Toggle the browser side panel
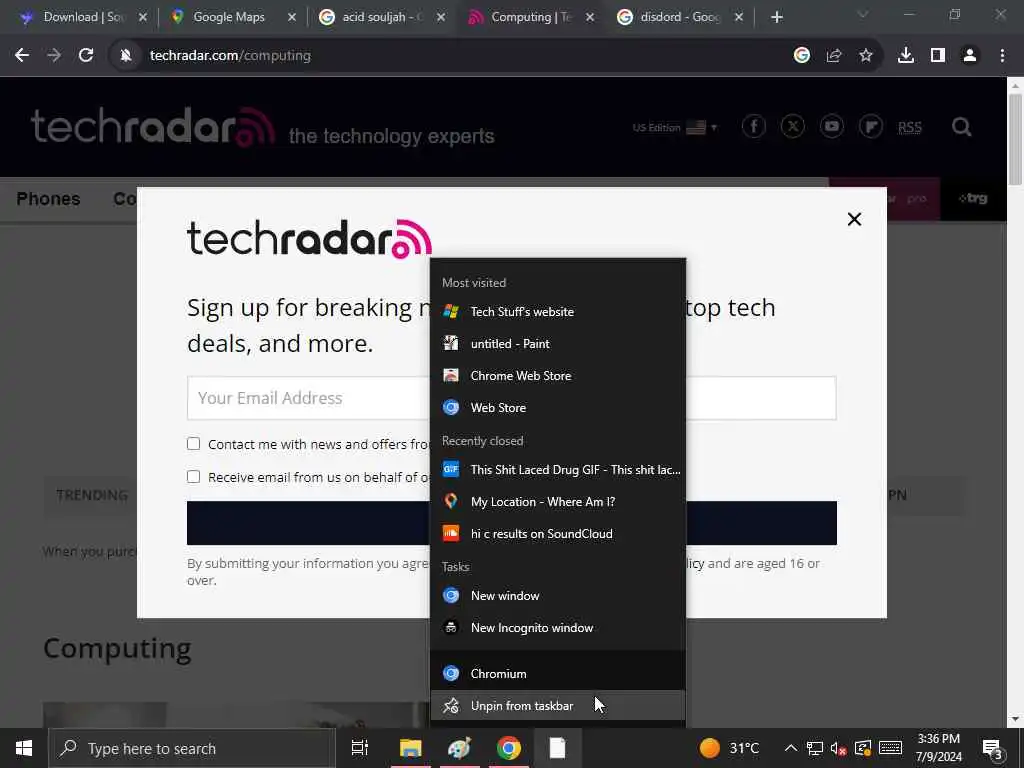Viewport: 1024px width, 768px height. [938, 56]
